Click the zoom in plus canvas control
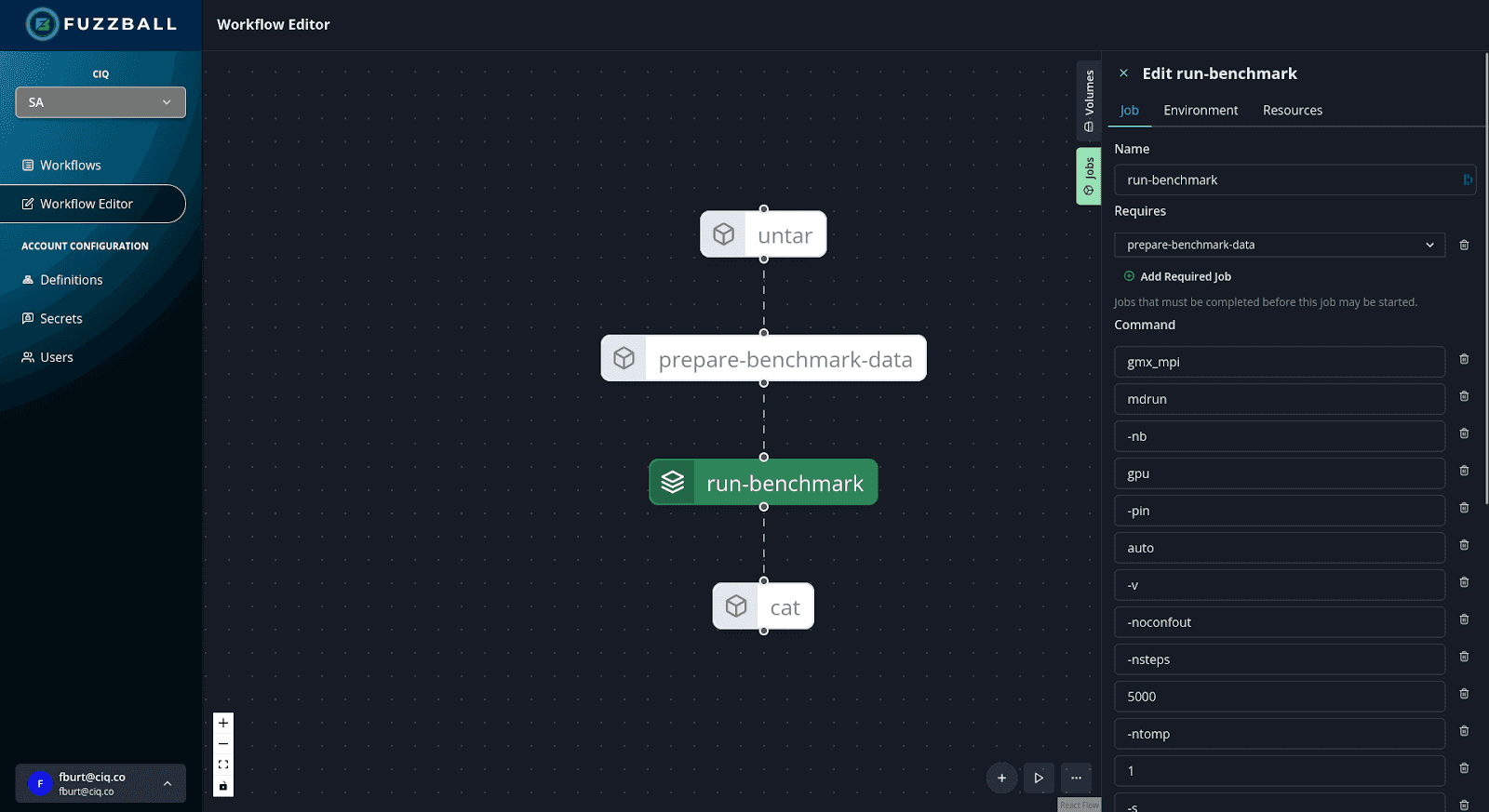The width and height of the screenshot is (1489, 812). 223,723
